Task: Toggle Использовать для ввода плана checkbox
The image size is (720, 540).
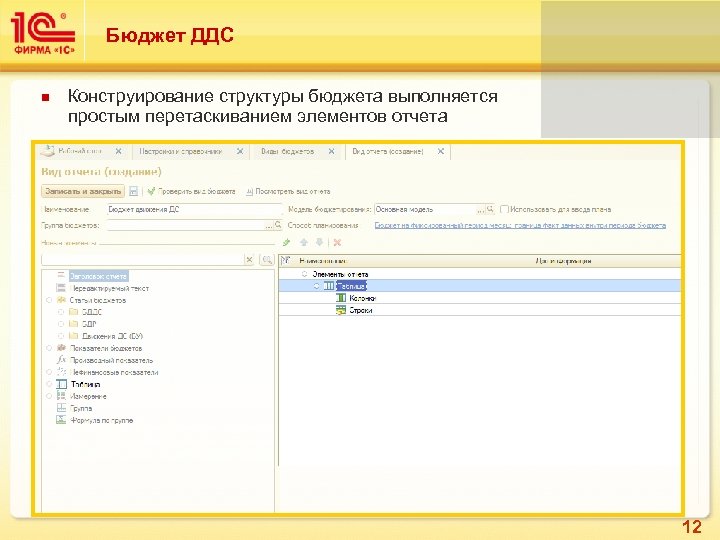Action: coord(504,209)
